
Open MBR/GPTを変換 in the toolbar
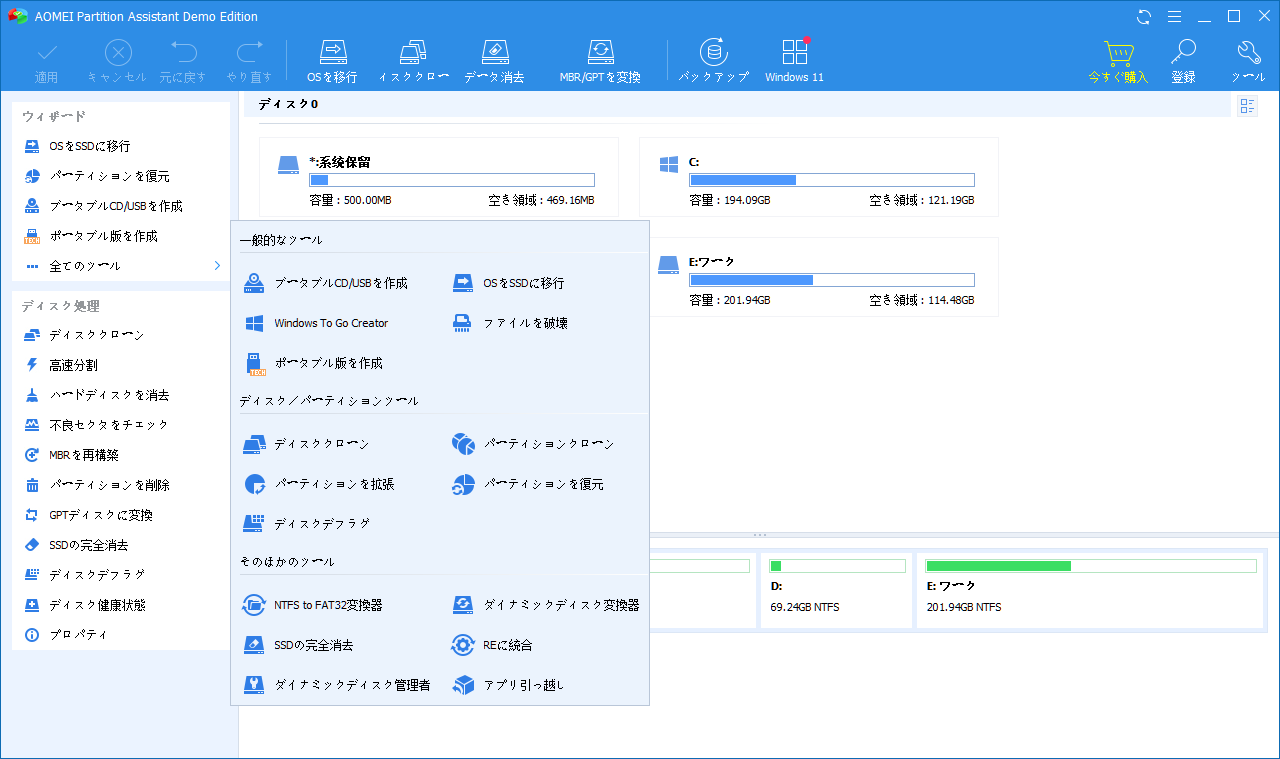(600, 61)
